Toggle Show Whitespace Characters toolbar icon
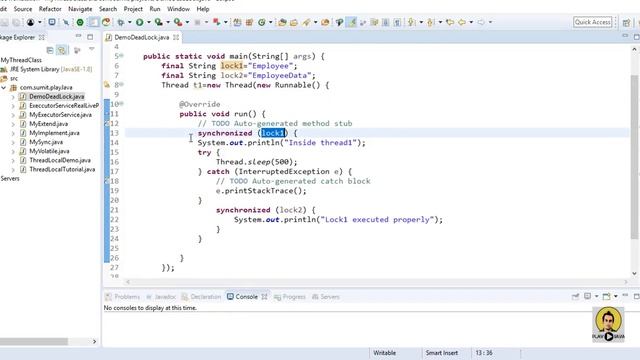 (397, 22)
